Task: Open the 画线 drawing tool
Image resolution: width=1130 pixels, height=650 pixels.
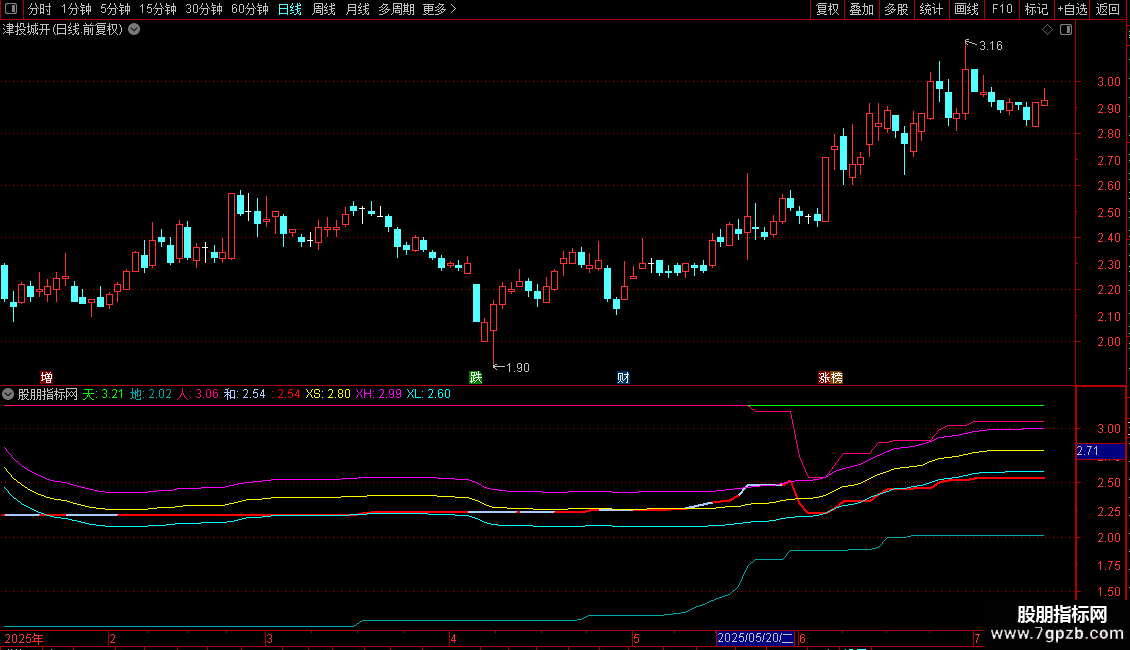Action: (966, 9)
